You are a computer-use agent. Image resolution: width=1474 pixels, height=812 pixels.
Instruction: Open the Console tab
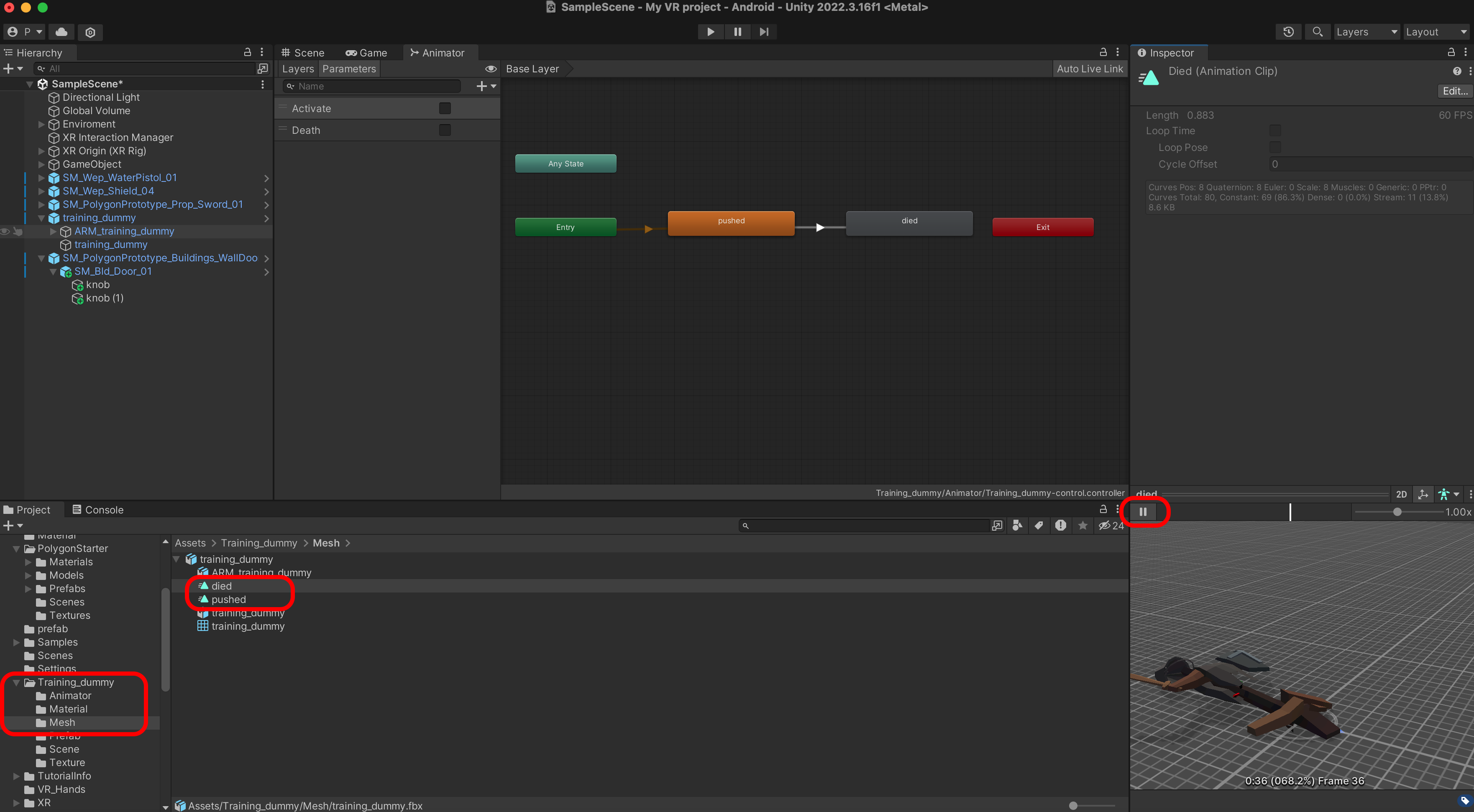click(x=98, y=510)
